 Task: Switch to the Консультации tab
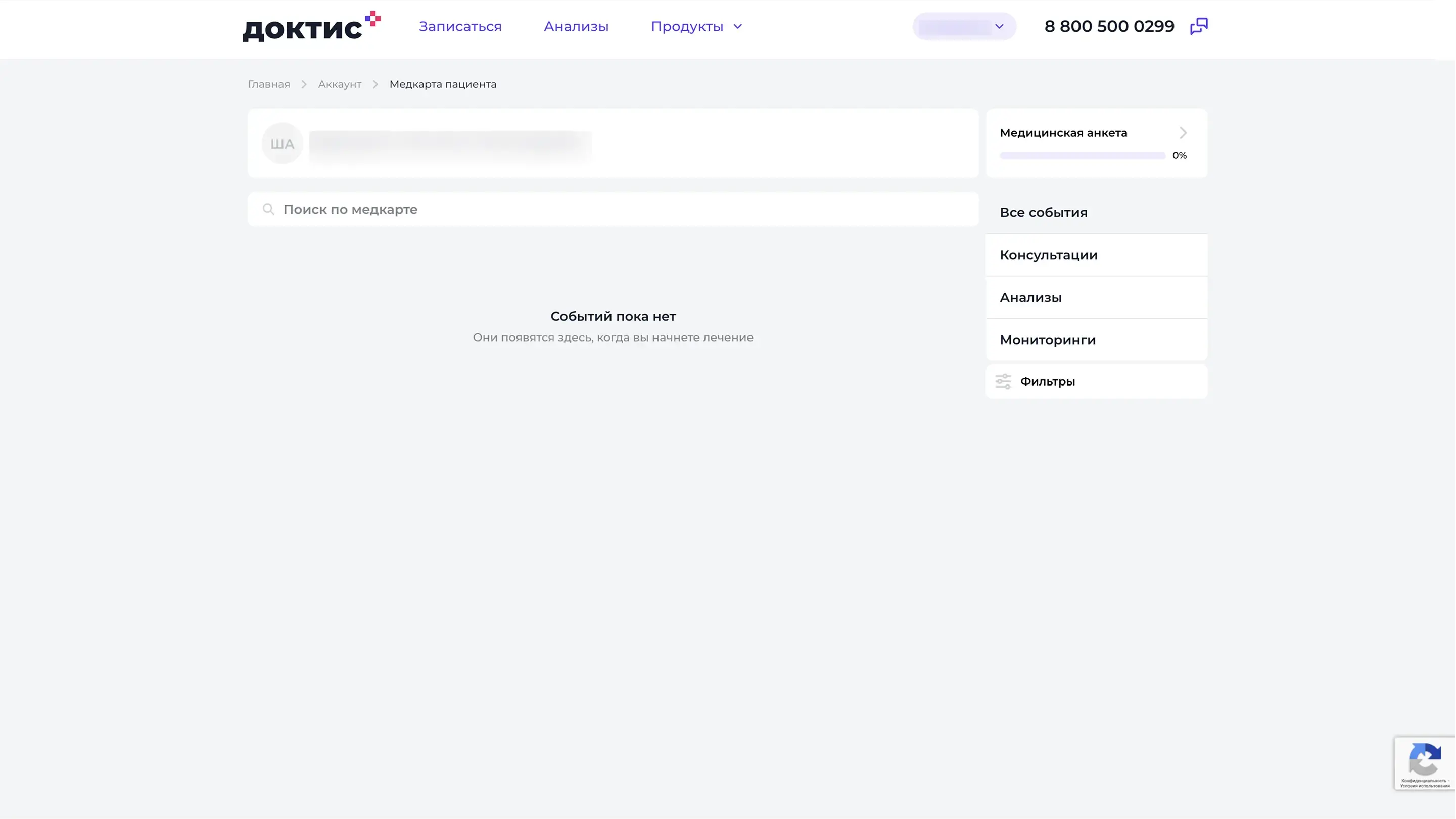coord(1048,255)
